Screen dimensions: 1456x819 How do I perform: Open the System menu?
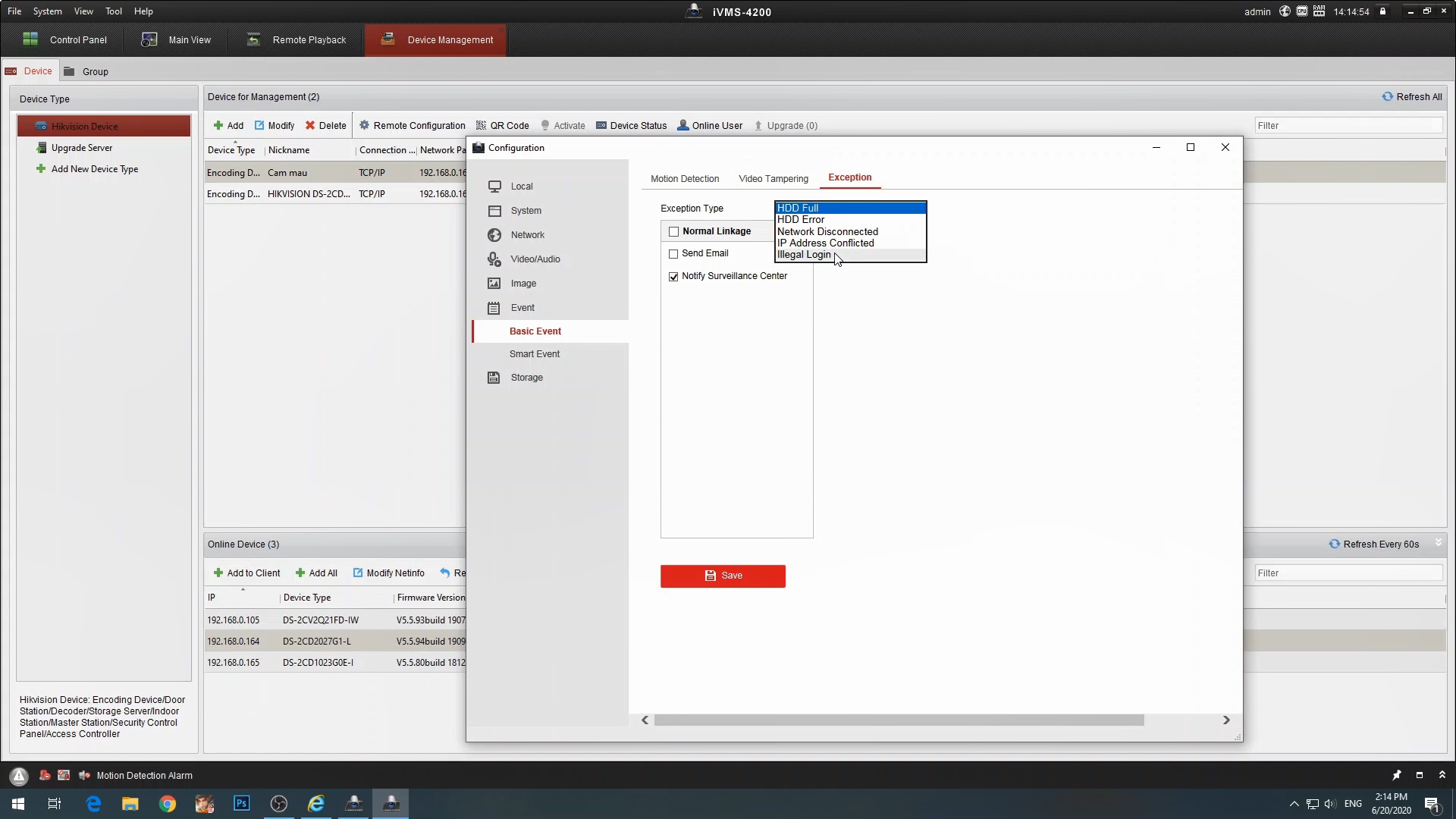coord(48,11)
